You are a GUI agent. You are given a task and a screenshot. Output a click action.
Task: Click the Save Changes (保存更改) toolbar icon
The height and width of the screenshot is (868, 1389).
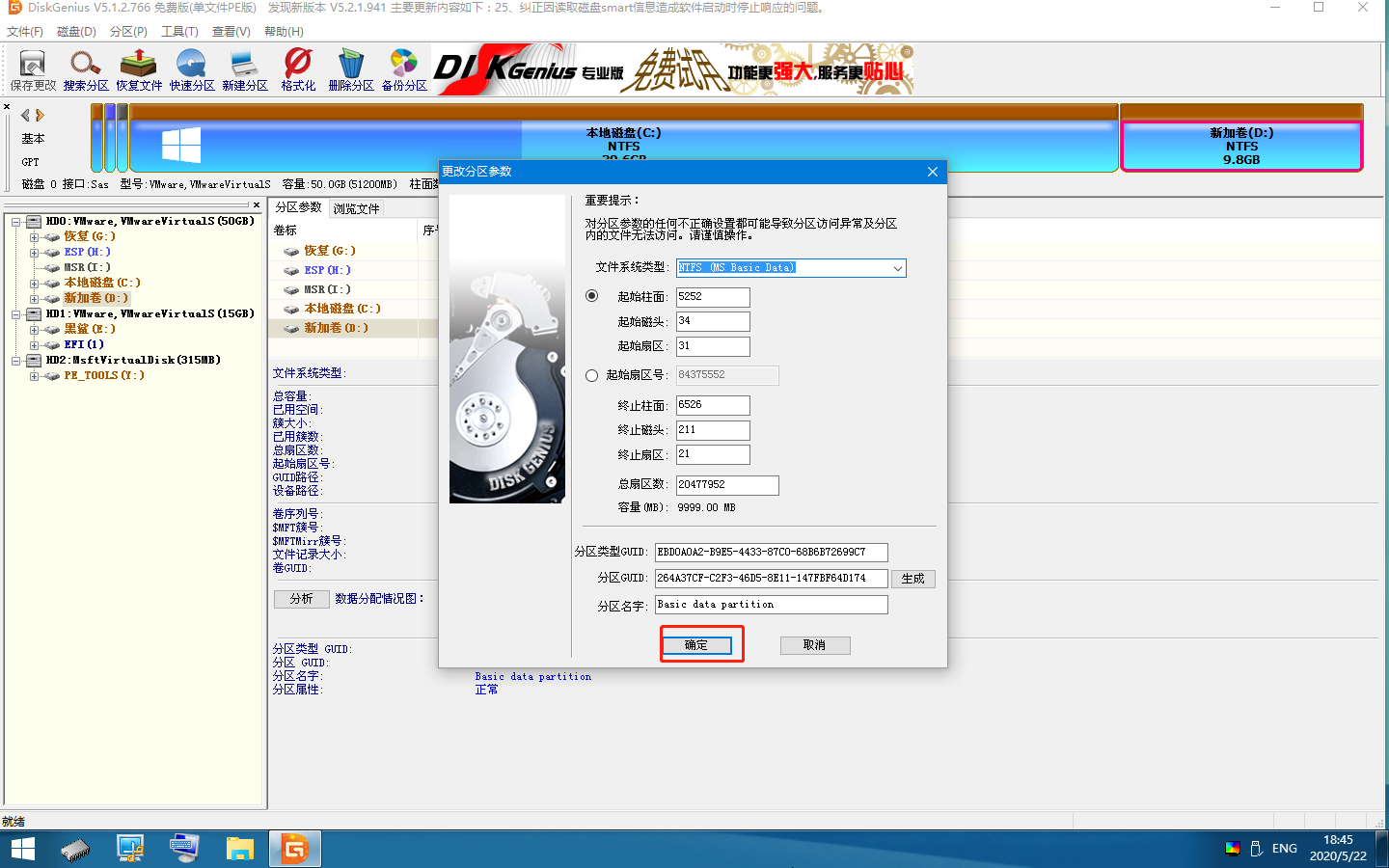(33, 70)
